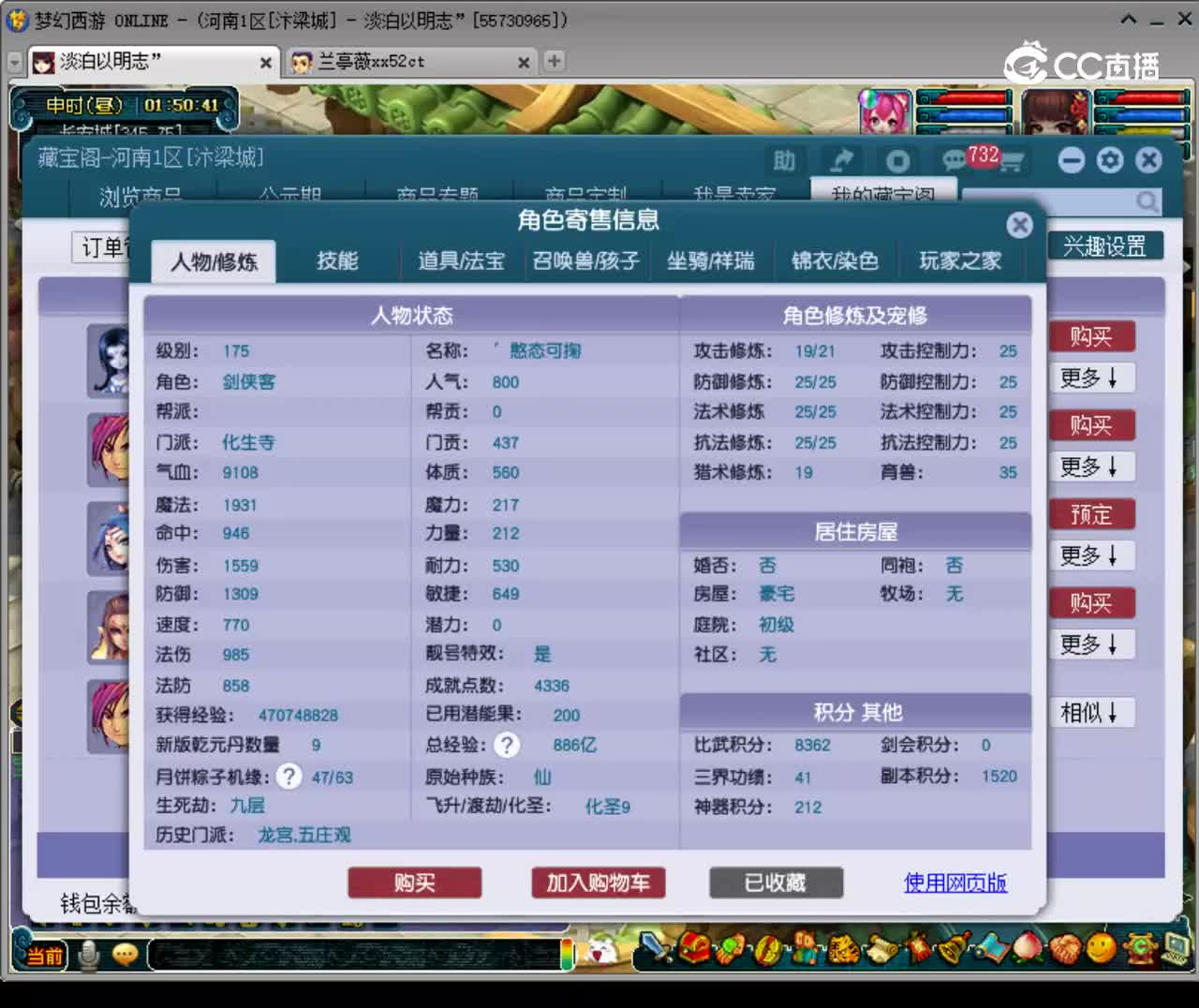Select the sword icon in bottom toolbar

[655, 949]
